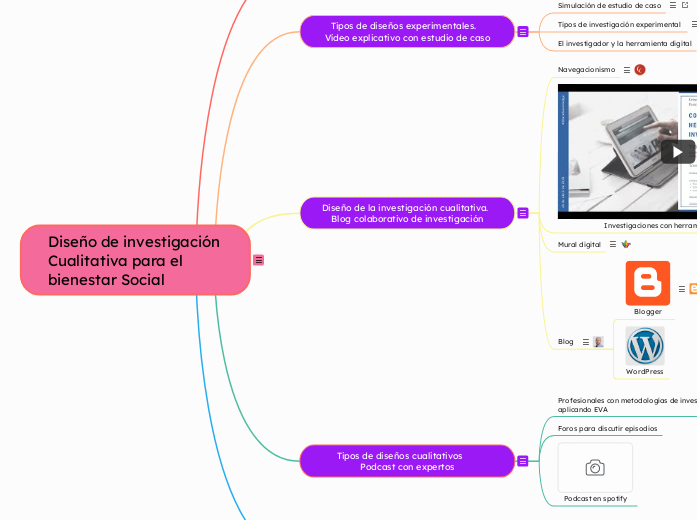Screen dimensions: 697x520
Task: Click the Investigaciones con herramientas video caption
Action: [650, 226]
